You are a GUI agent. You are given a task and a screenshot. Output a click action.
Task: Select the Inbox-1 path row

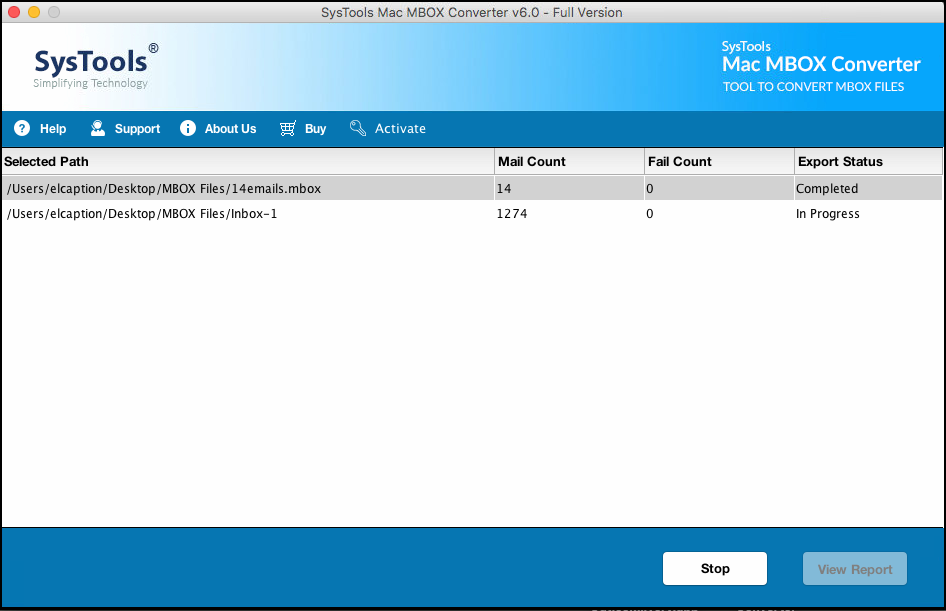pos(472,214)
